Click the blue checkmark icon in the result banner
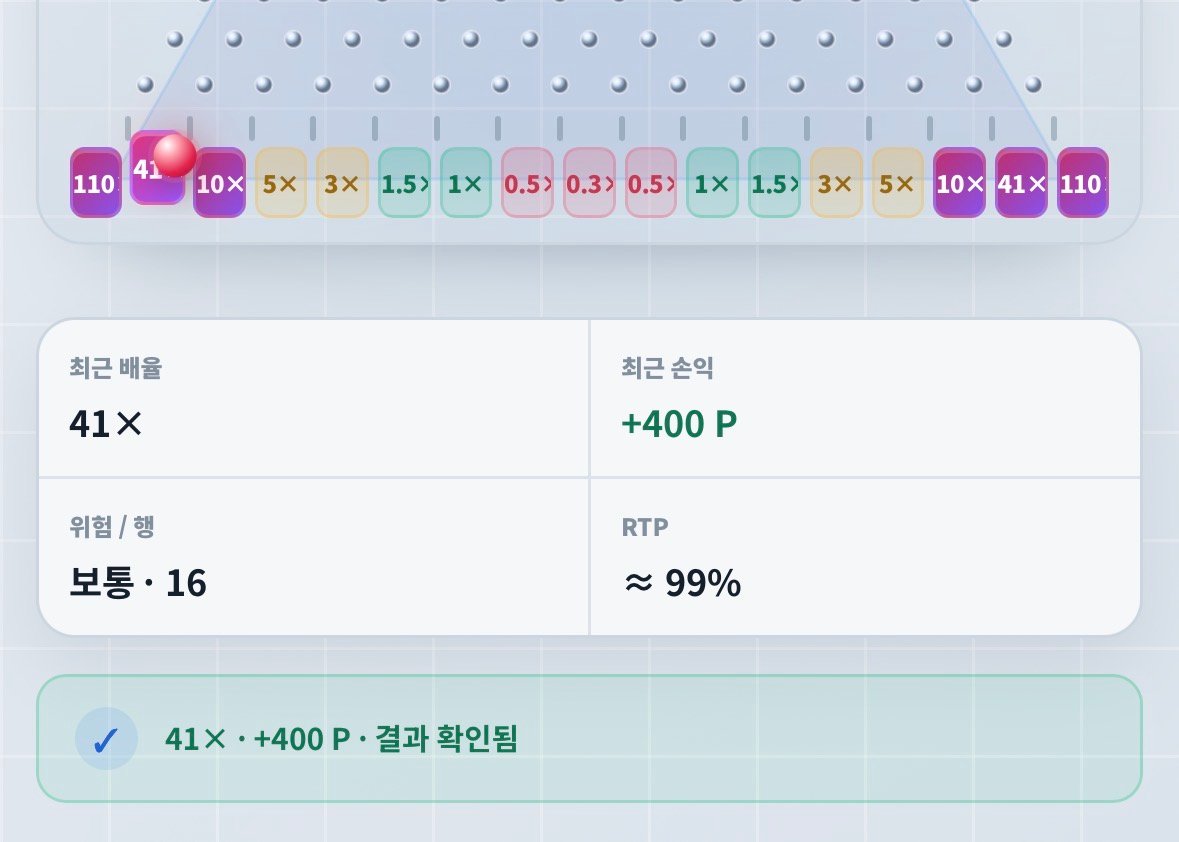 (106, 739)
